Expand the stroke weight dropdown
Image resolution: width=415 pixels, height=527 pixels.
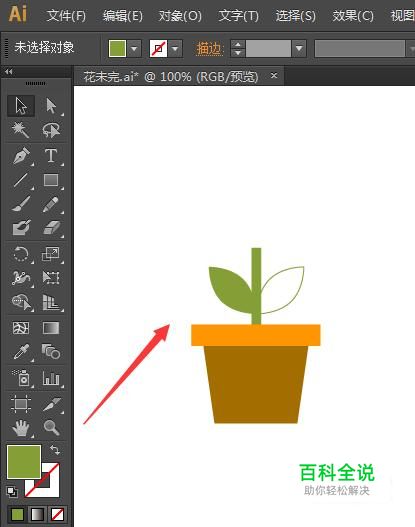point(299,49)
